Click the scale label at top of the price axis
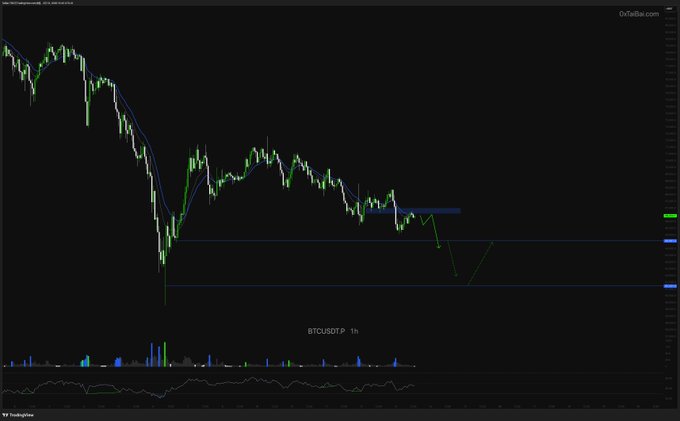Viewport: 680px width, 421px height. (668, 9)
